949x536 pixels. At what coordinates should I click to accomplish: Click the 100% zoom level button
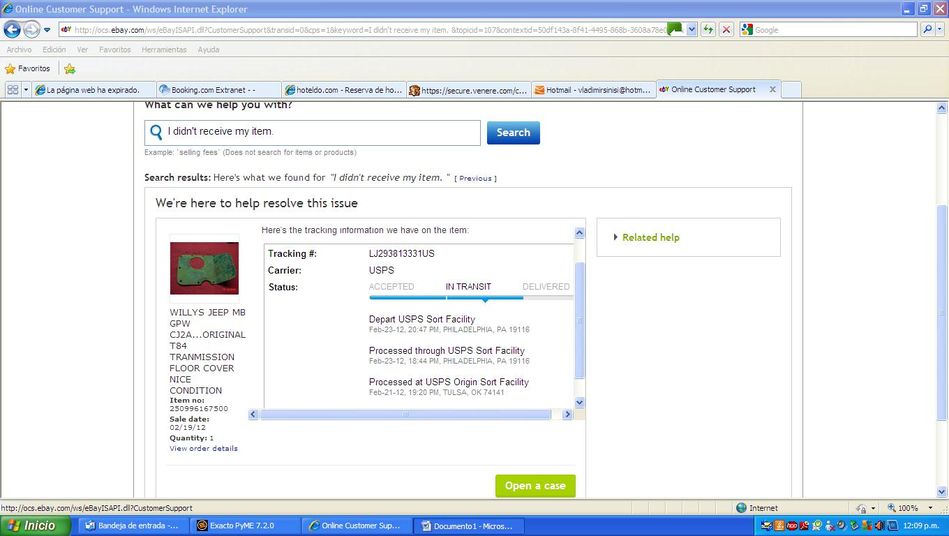902,508
